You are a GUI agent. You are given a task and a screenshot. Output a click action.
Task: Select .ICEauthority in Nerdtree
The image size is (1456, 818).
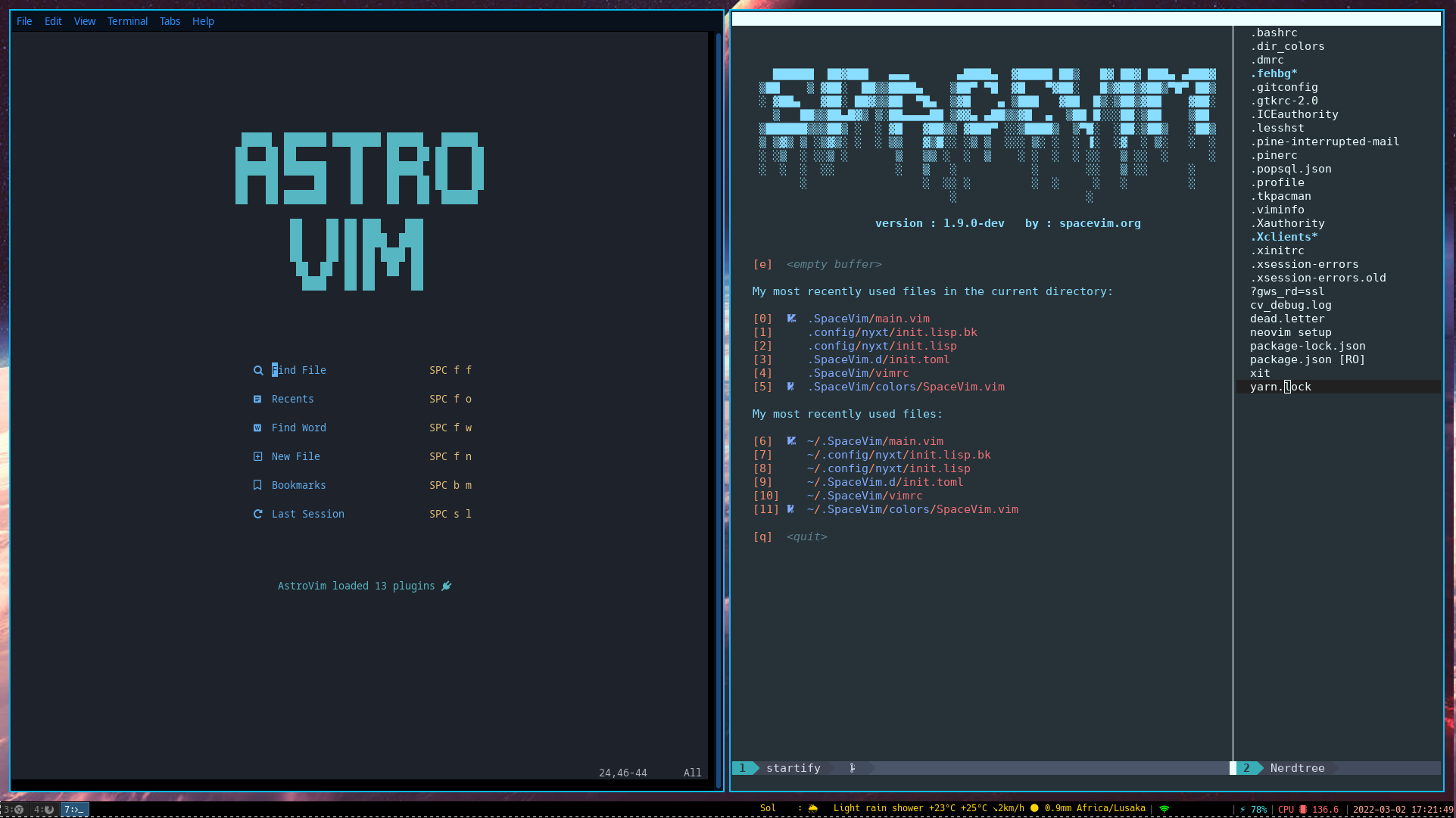(x=1294, y=114)
